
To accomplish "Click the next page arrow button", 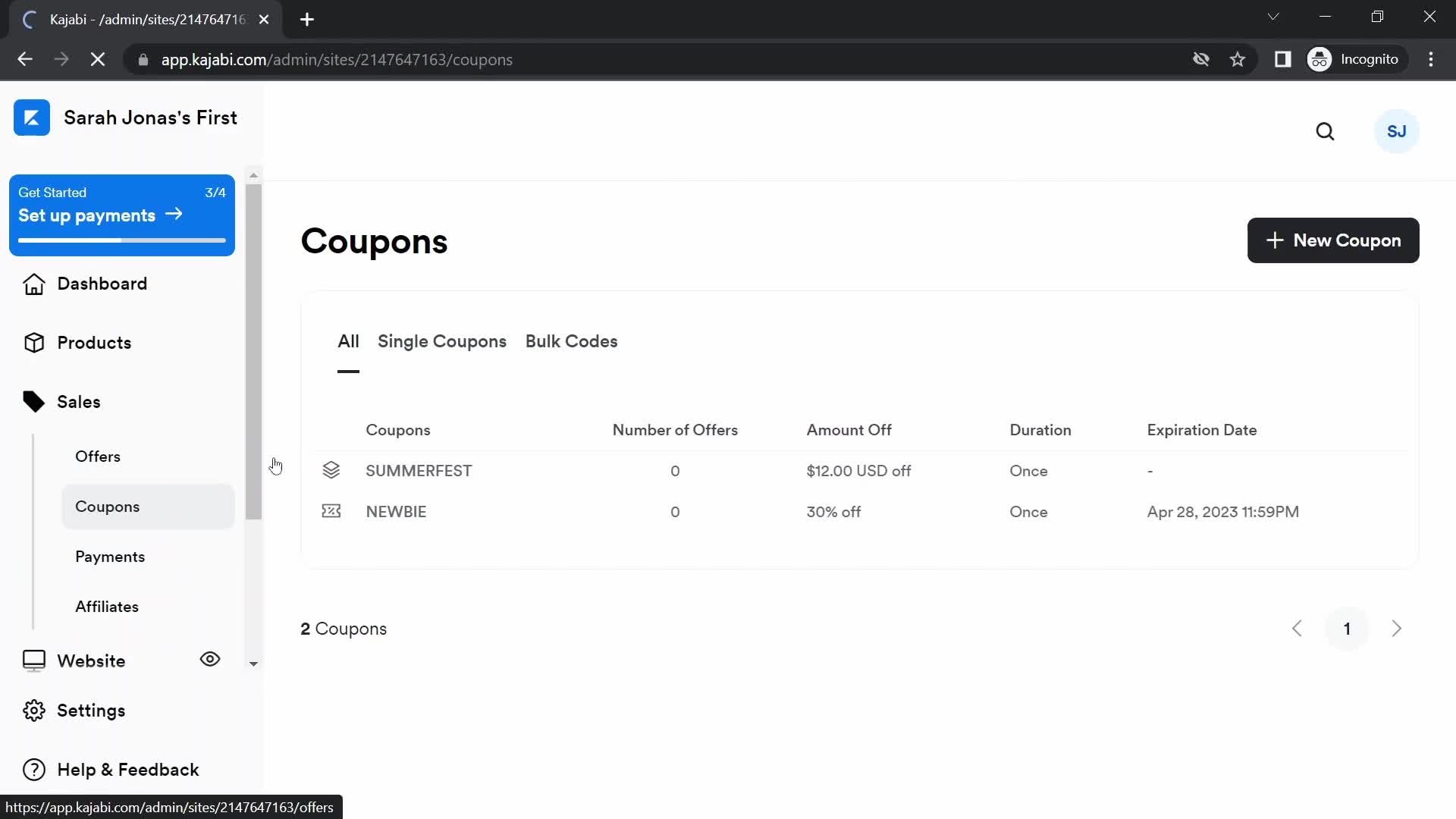I will [x=1397, y=629].
